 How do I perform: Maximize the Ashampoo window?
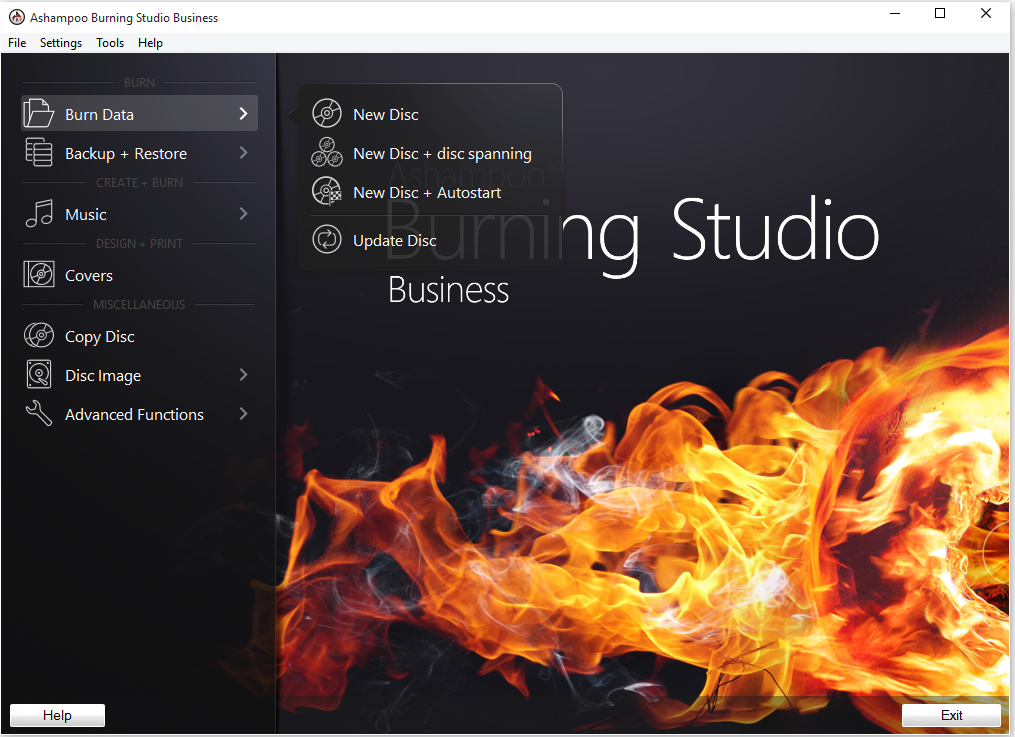940,14
